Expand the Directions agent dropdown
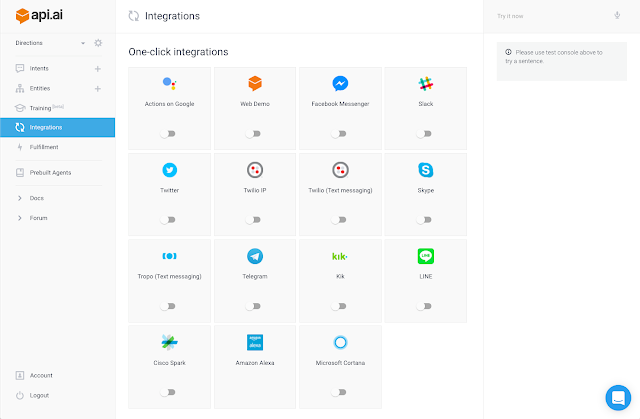 point(83,43)
